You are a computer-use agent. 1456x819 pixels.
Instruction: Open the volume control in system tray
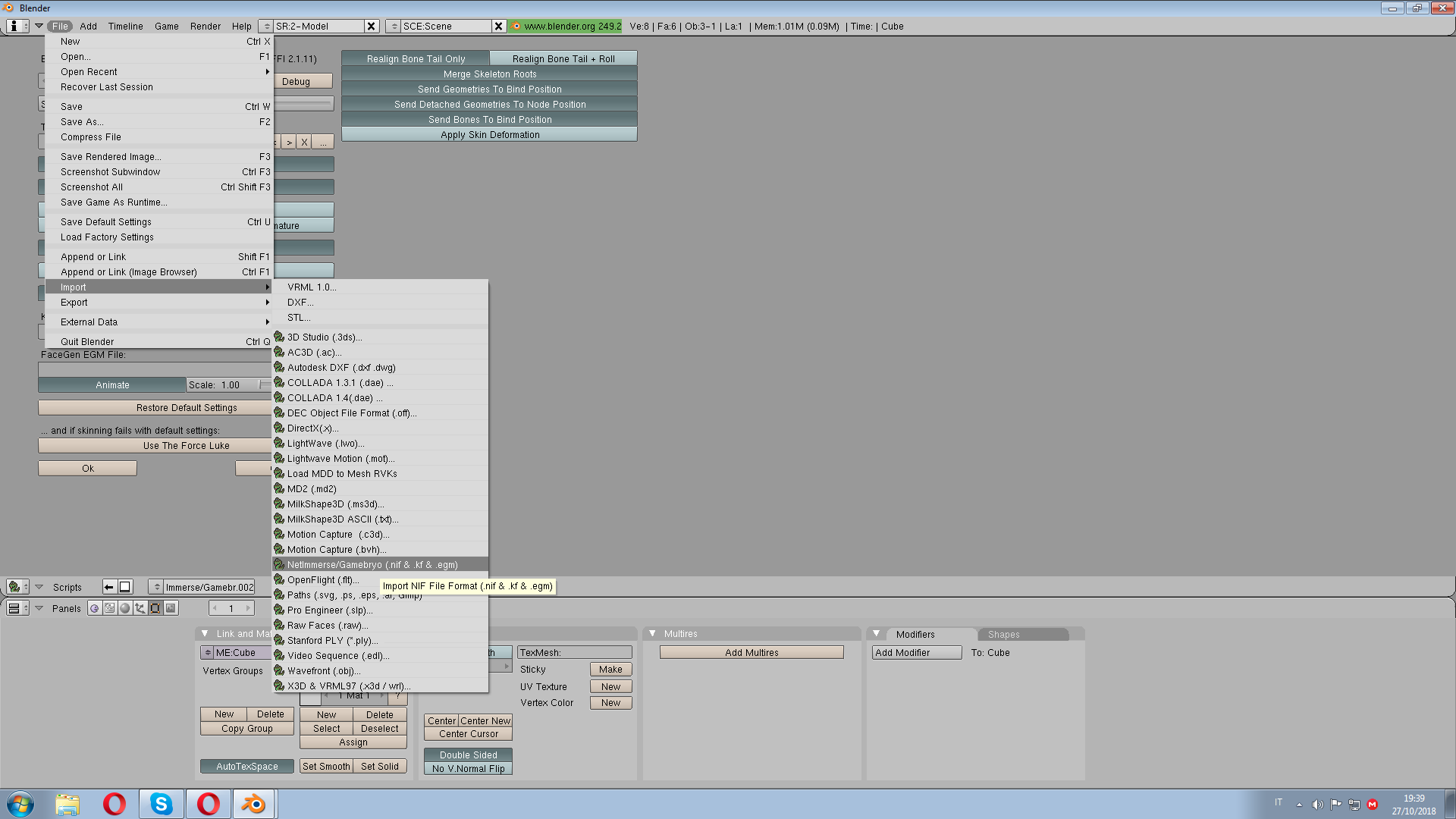[x=1317, y=805]
